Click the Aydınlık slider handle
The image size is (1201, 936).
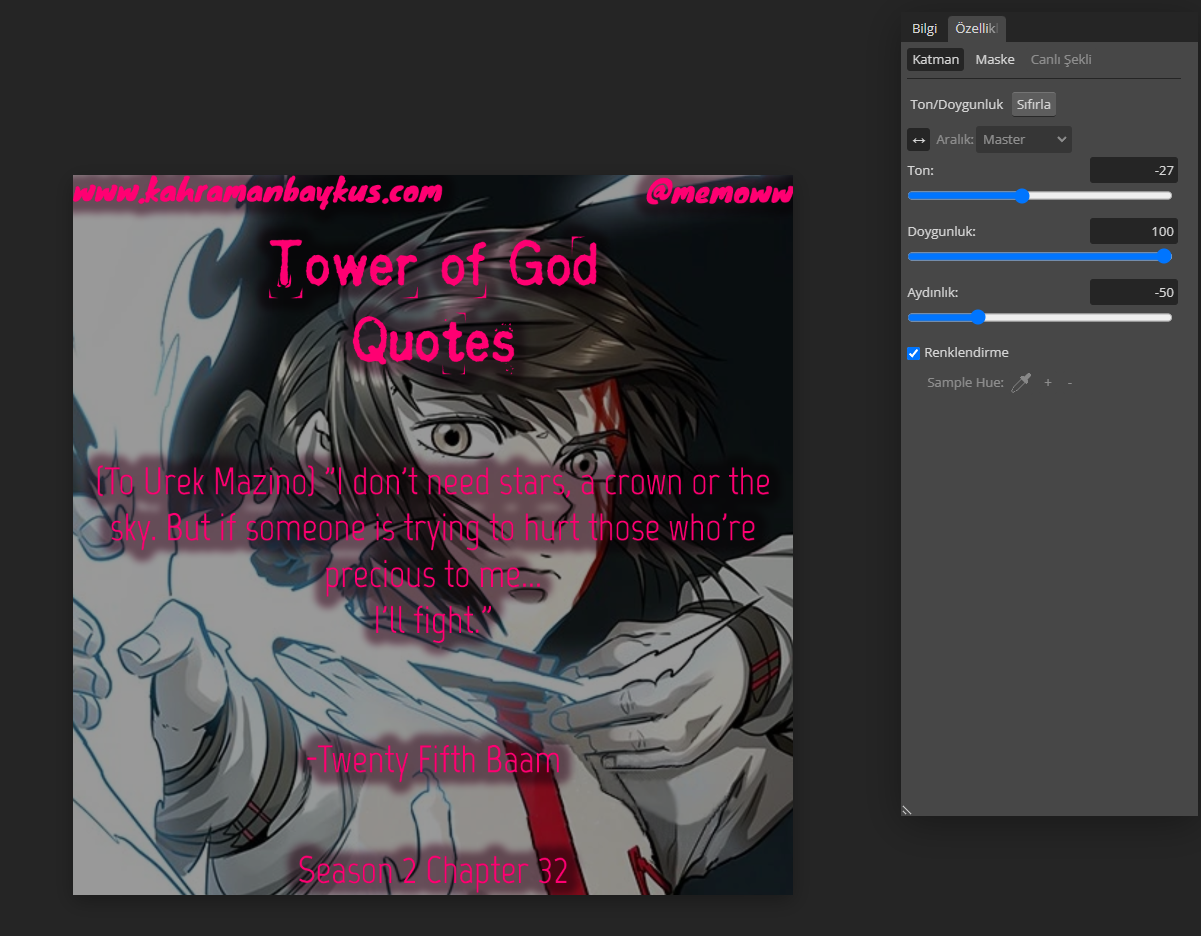(978, 317)
